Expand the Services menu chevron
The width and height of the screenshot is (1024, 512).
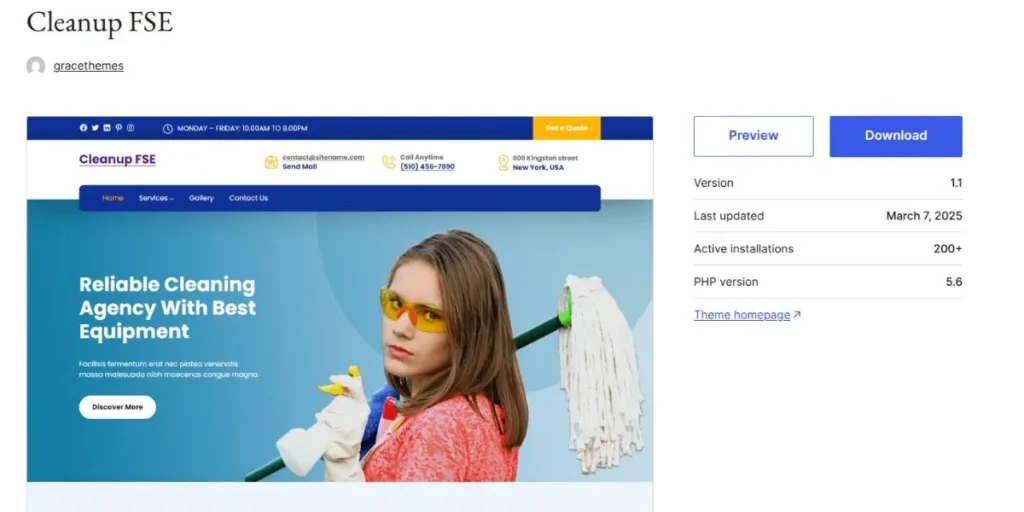click(172, 199)
